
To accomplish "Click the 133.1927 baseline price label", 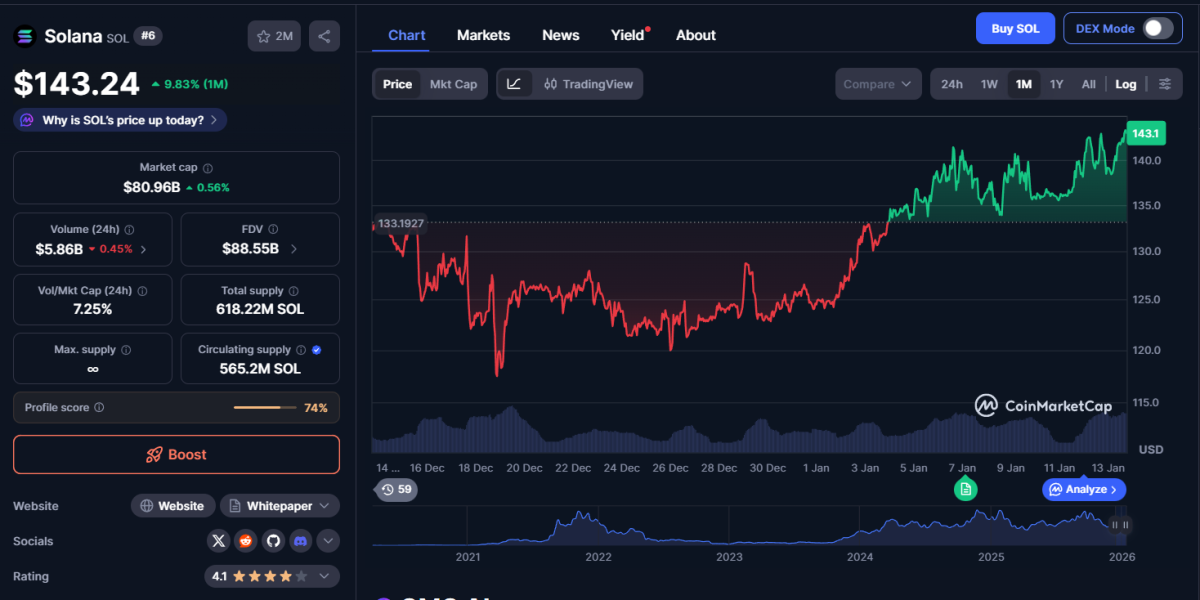I will pos(399,223).
